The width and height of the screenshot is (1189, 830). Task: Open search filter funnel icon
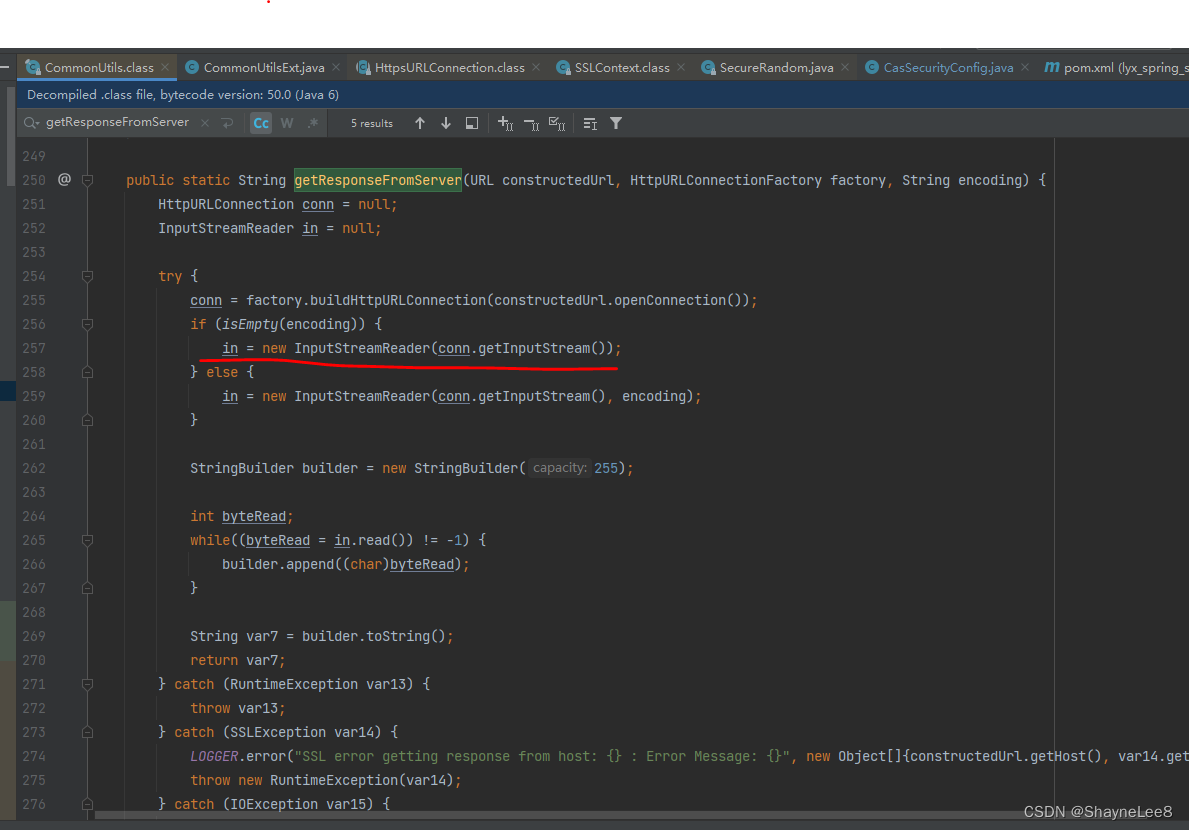(x=616, y=123)
